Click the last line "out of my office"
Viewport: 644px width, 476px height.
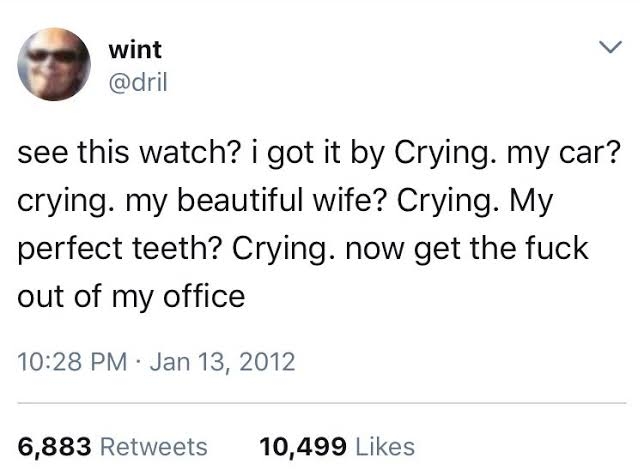pyautogui.click(x=131, y=294)
